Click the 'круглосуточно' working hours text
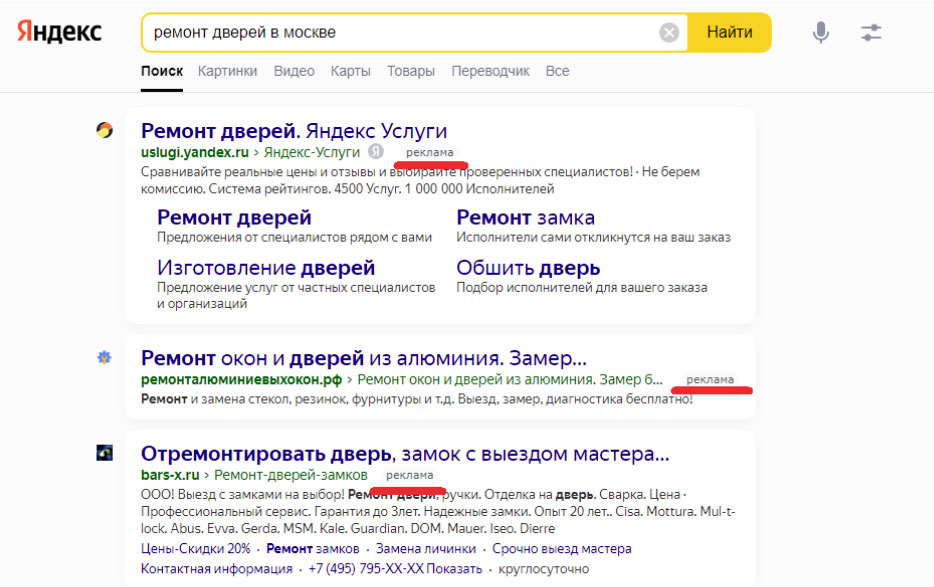The height and width of the screenshot is (587, 934). [543, 569]
